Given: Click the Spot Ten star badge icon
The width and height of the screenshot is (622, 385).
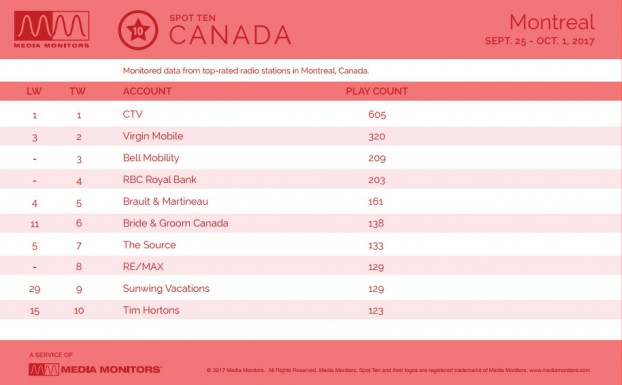Looking at the screenshot, I should tap(138, 30).
